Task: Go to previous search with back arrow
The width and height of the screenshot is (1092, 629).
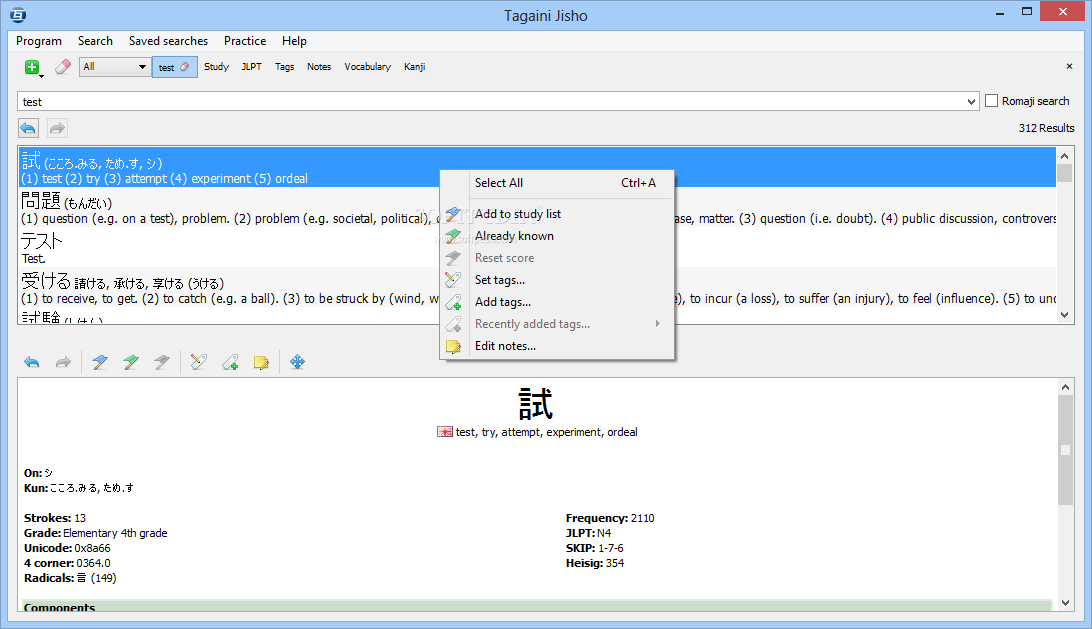Action: pos(29,128)
